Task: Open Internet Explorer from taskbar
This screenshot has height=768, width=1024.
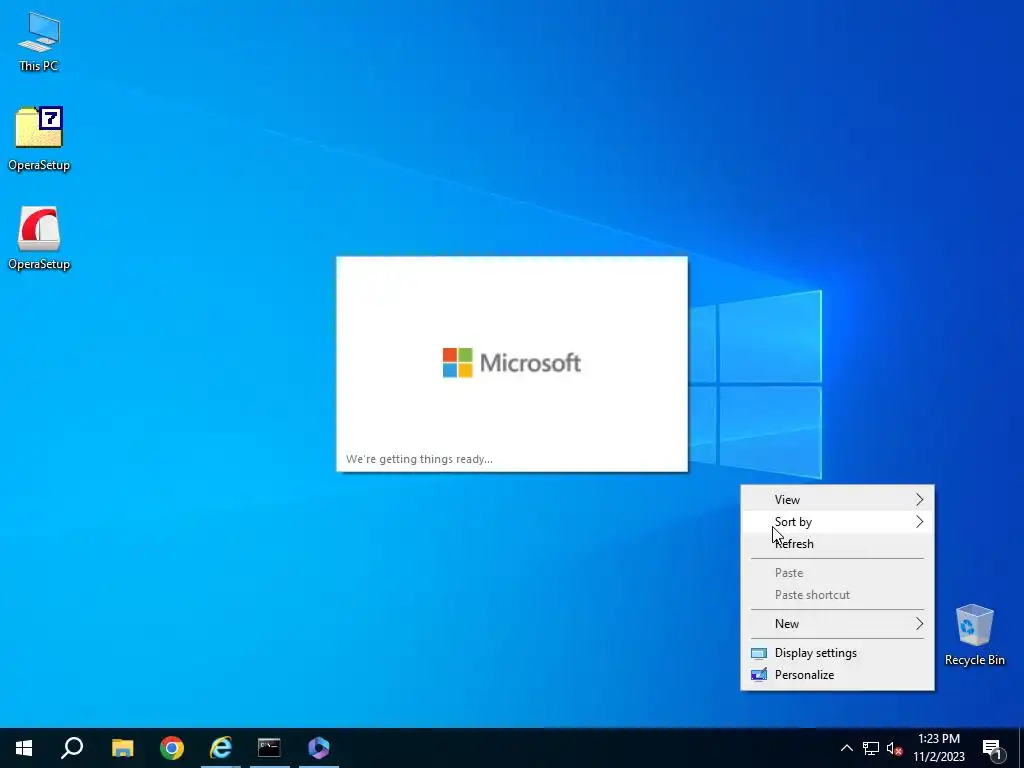Action: click(221, 748)
